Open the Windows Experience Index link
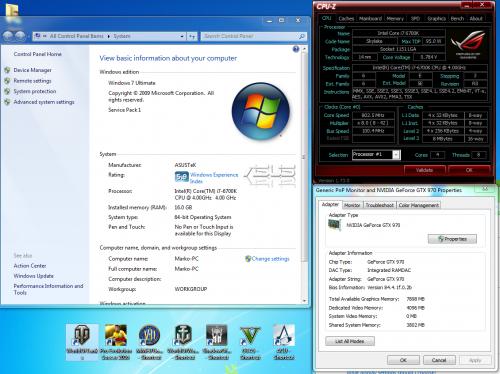 click(214, 178)
